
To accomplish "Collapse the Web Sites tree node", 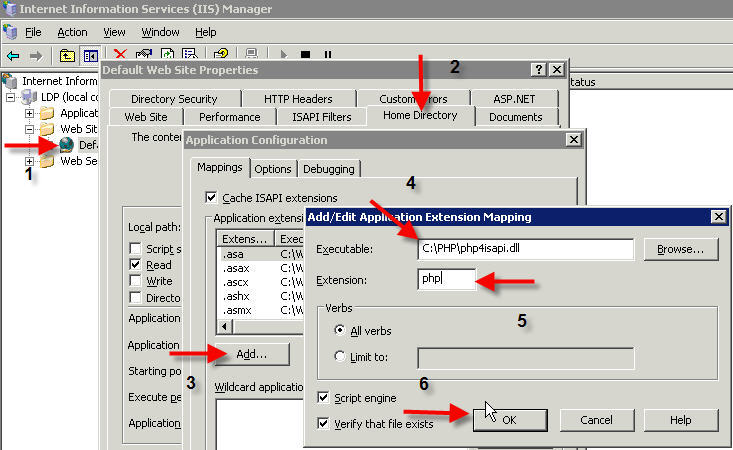I will (29, 129).
